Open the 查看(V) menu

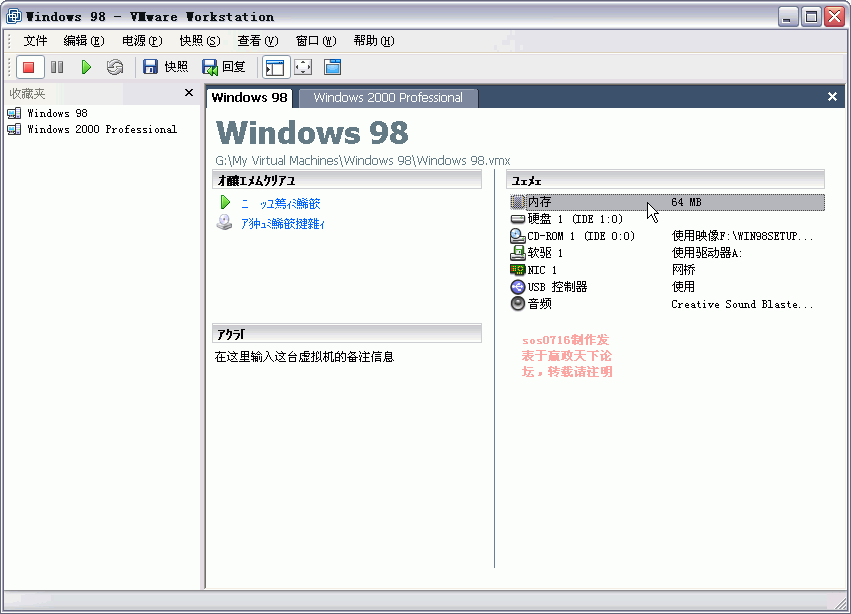(258, 41)
